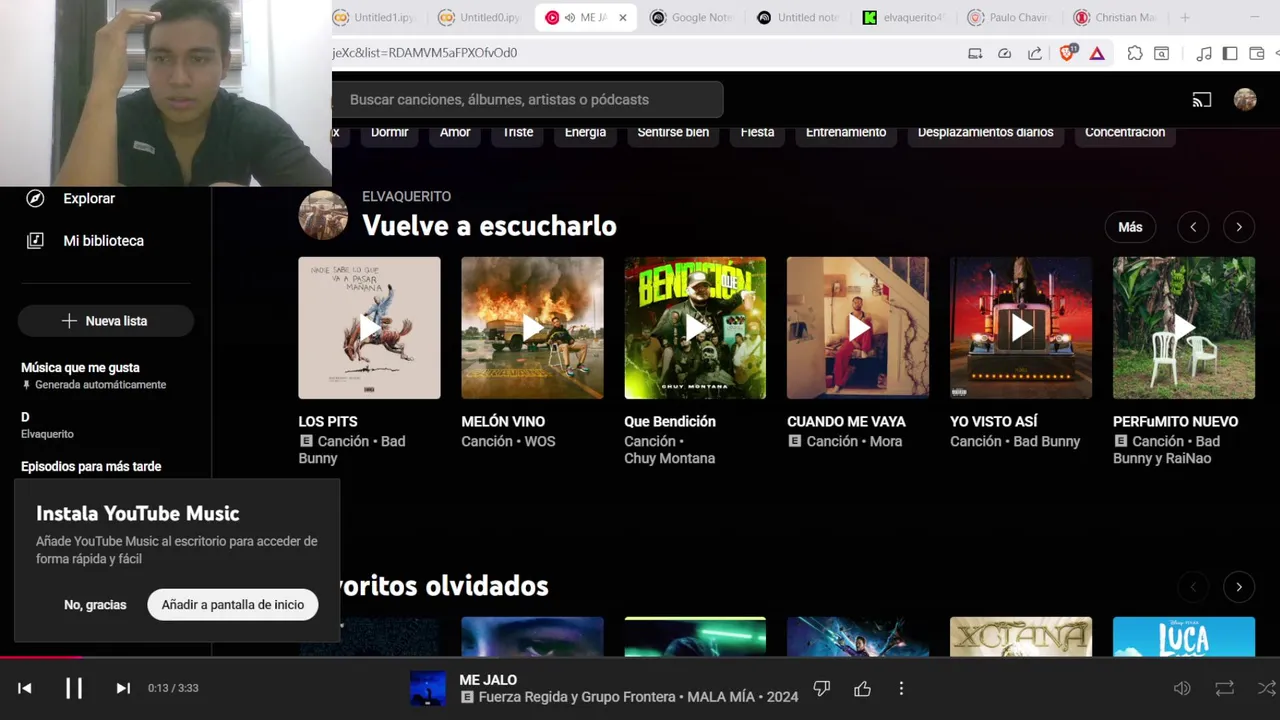The height and width of the screenshot is (720, 1280).
Task: Skip to the previous track
Action: [25, 688]
